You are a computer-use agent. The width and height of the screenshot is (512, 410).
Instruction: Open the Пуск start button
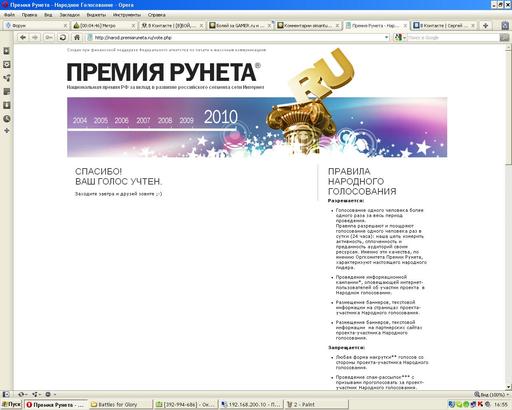point(11,404)
